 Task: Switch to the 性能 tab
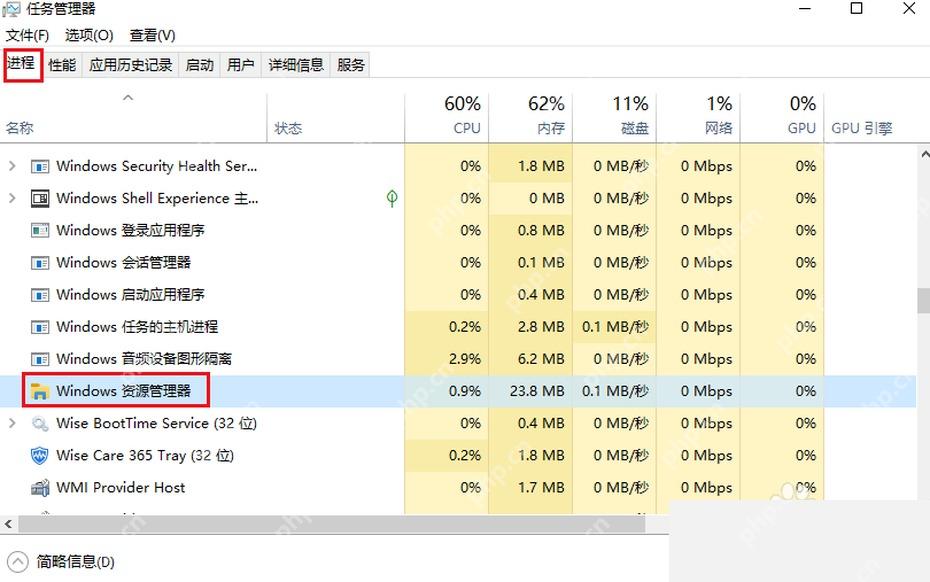62,65
